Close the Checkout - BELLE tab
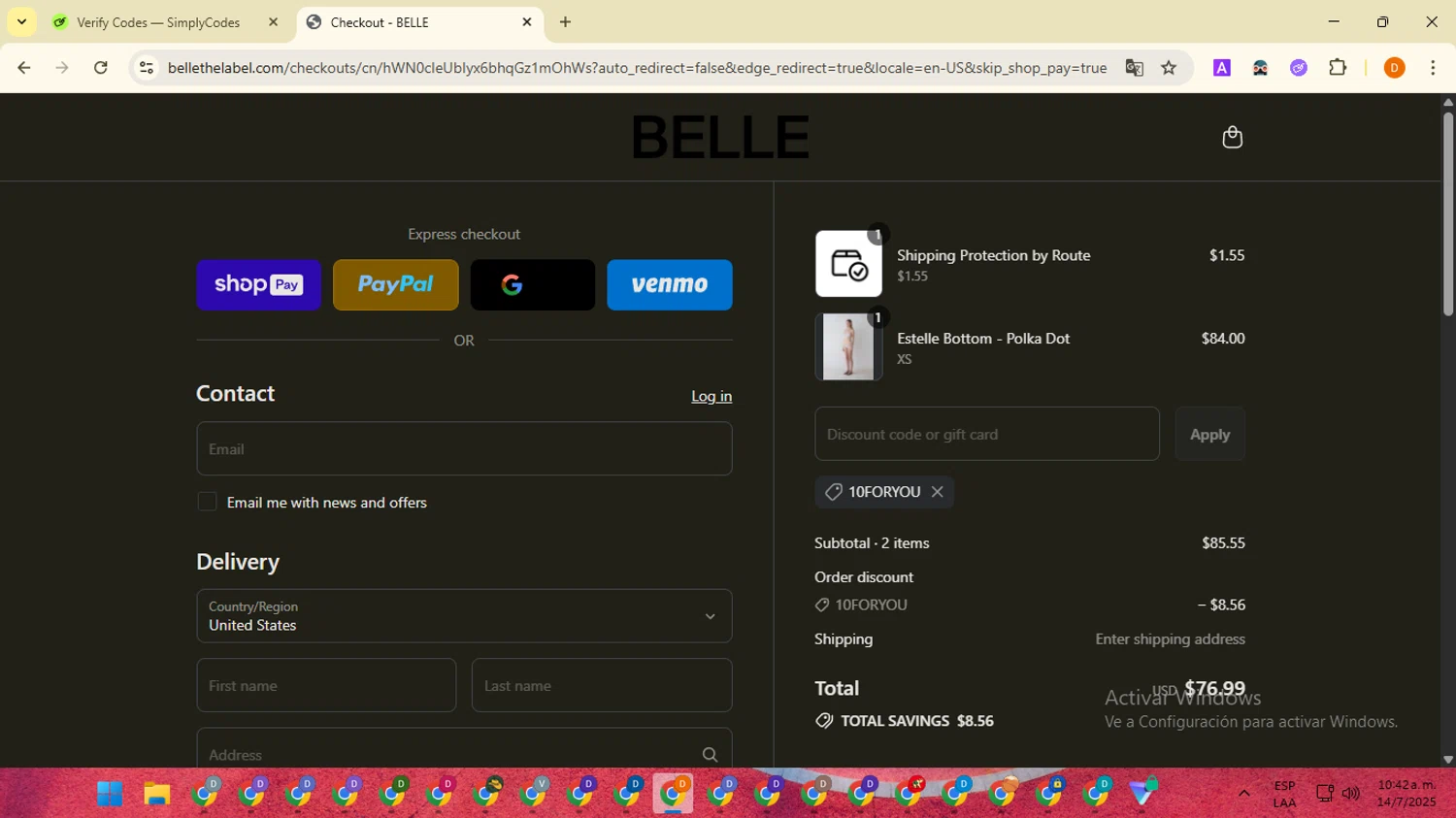This screenshot has width=1456, height=818. (x=527, y=21)
